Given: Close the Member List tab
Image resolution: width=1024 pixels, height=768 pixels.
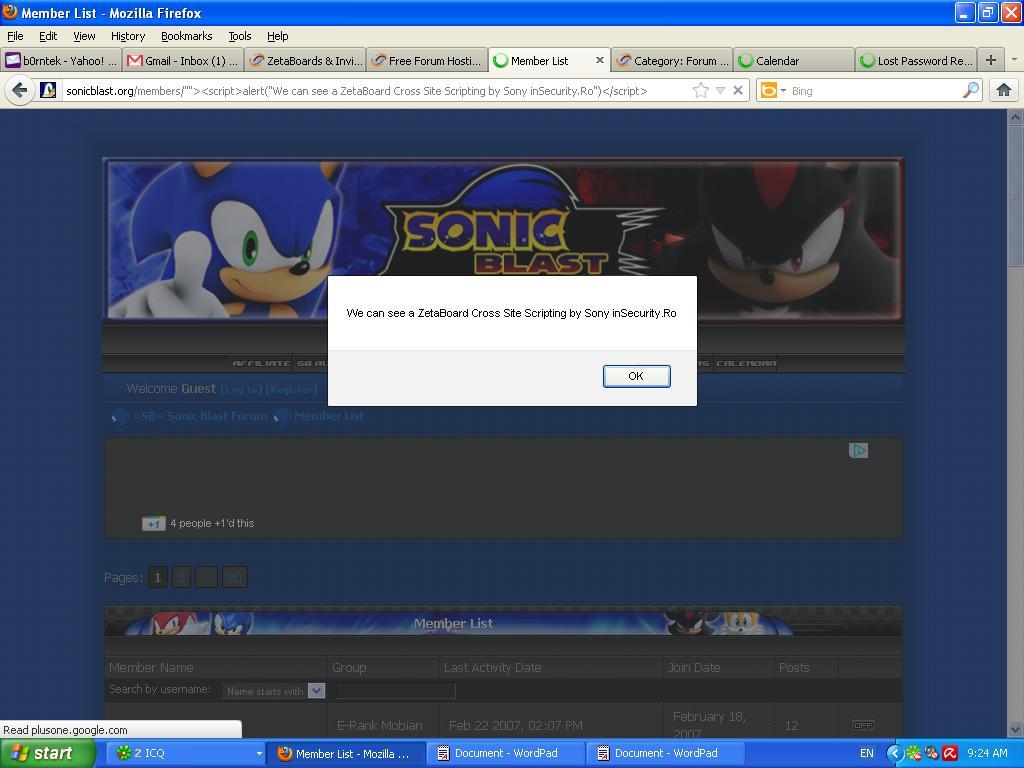Looking at the screenshot, I should tap(600, 60).
